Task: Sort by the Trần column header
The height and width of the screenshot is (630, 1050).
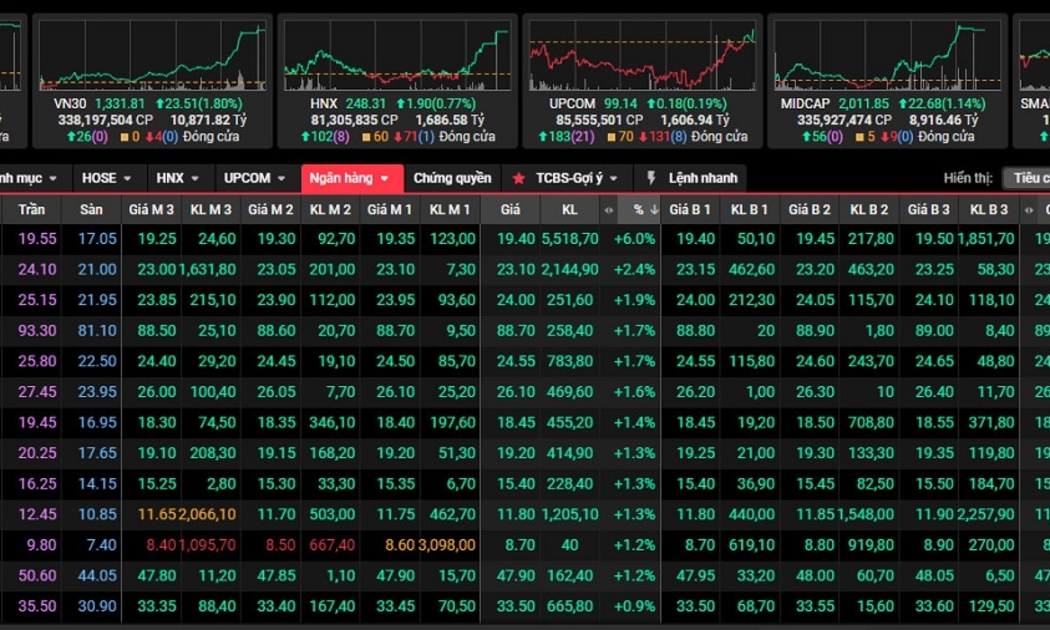Action: coord(31,210)
